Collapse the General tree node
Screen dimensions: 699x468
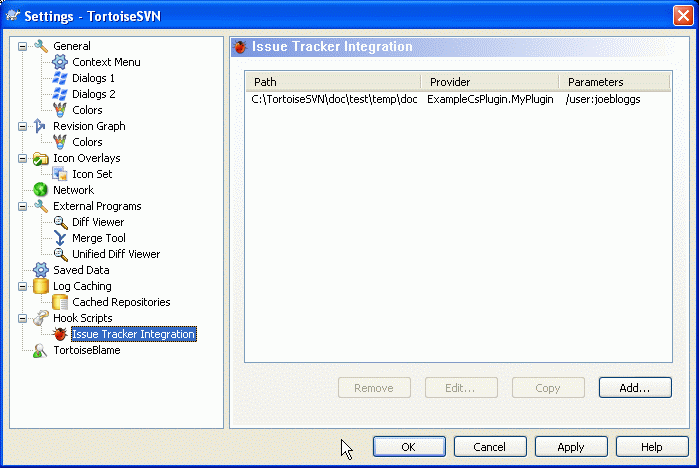[22, 46]
